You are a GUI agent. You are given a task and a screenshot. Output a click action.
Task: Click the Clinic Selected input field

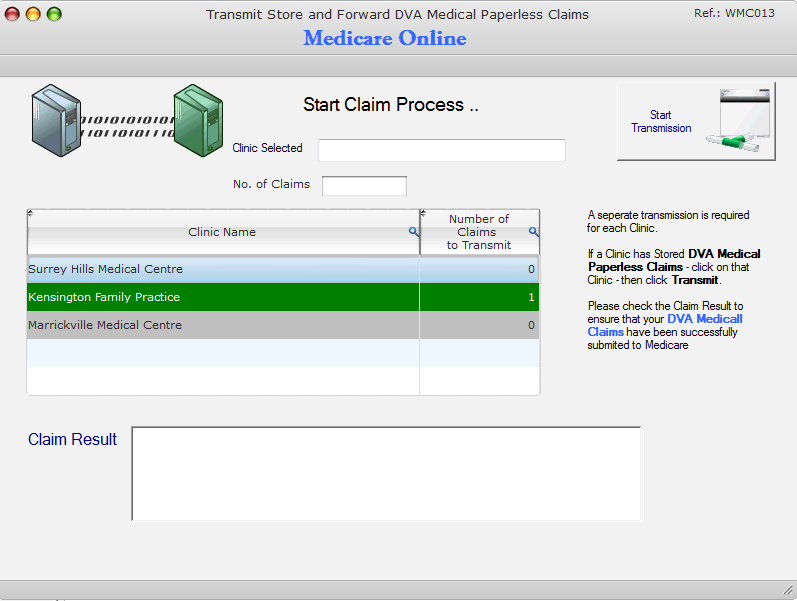(442, 150)
